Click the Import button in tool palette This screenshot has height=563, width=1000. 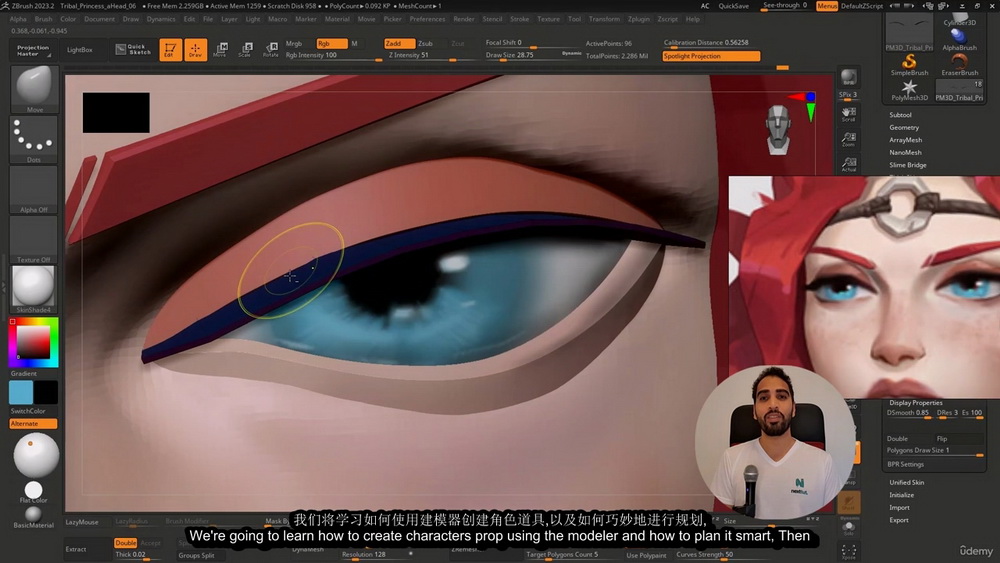899,508
